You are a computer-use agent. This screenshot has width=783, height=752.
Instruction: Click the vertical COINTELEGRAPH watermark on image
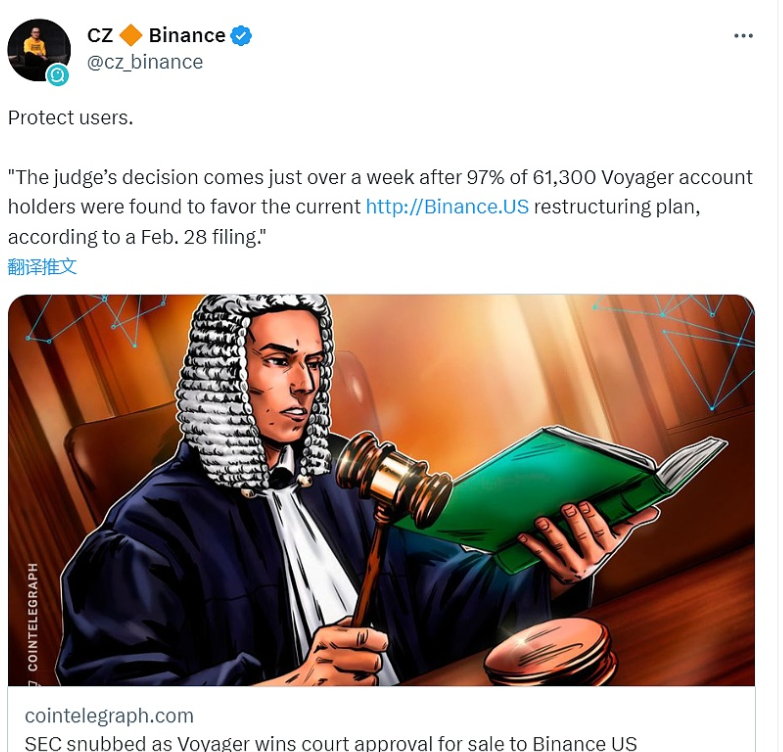pos(32,617)
